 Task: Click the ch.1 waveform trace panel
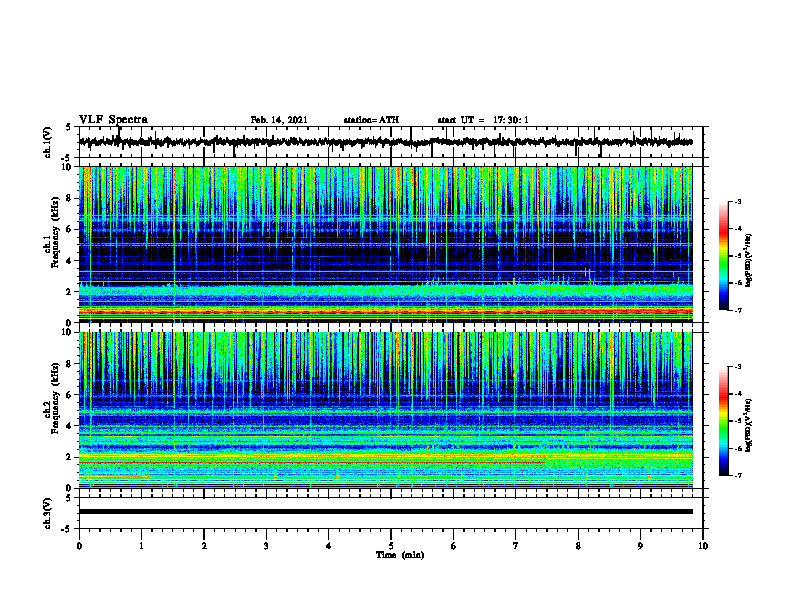391,142
